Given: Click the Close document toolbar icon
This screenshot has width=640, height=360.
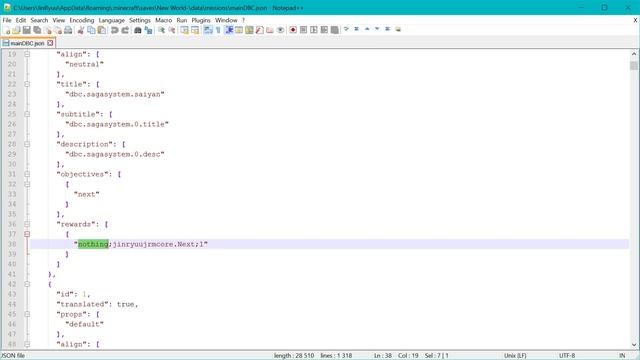Looking at the screenshot, I should coord(48,30).
